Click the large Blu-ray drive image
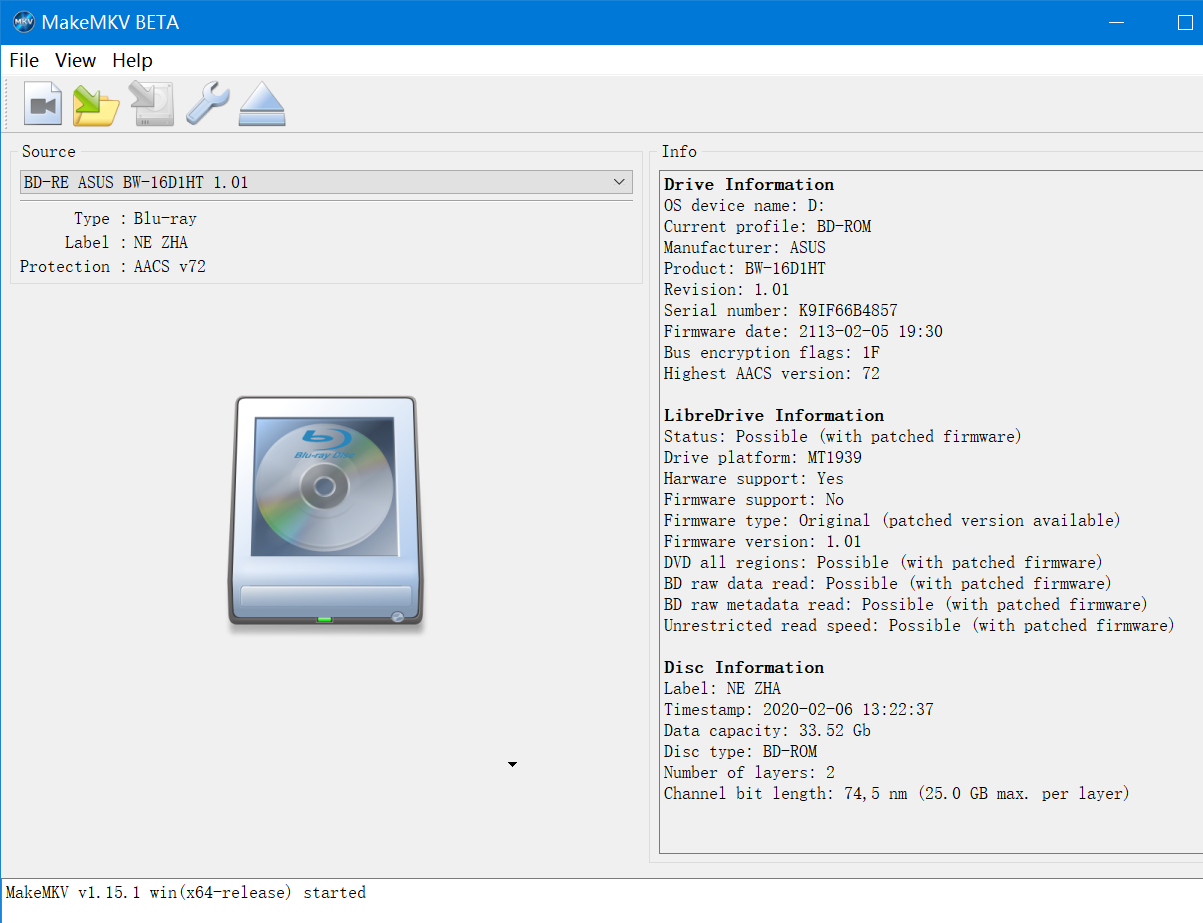This screenshot has height=923, width=1203. click(x=325, y=514)
